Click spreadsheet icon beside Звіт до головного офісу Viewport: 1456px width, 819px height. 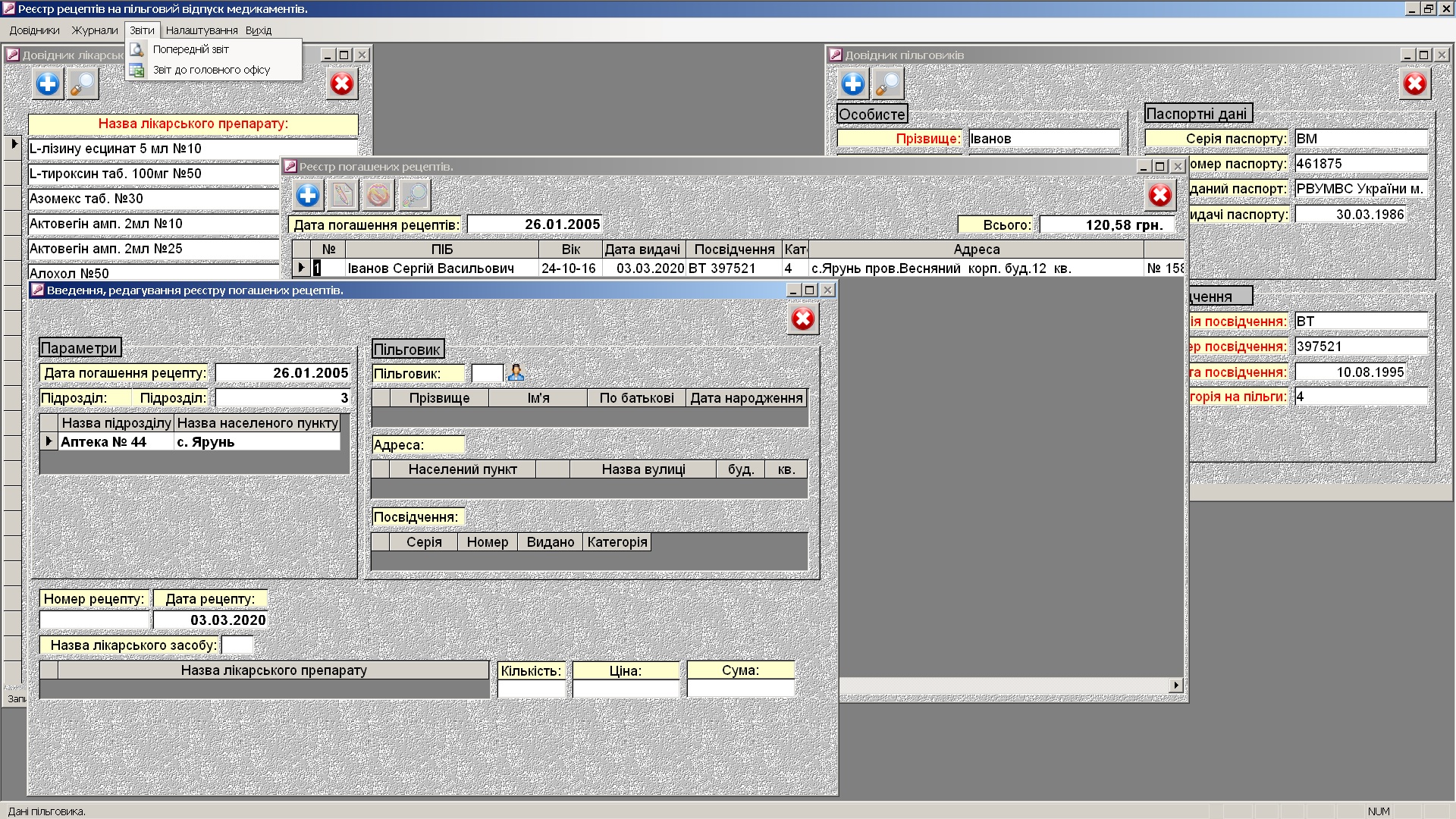[137, 70]
